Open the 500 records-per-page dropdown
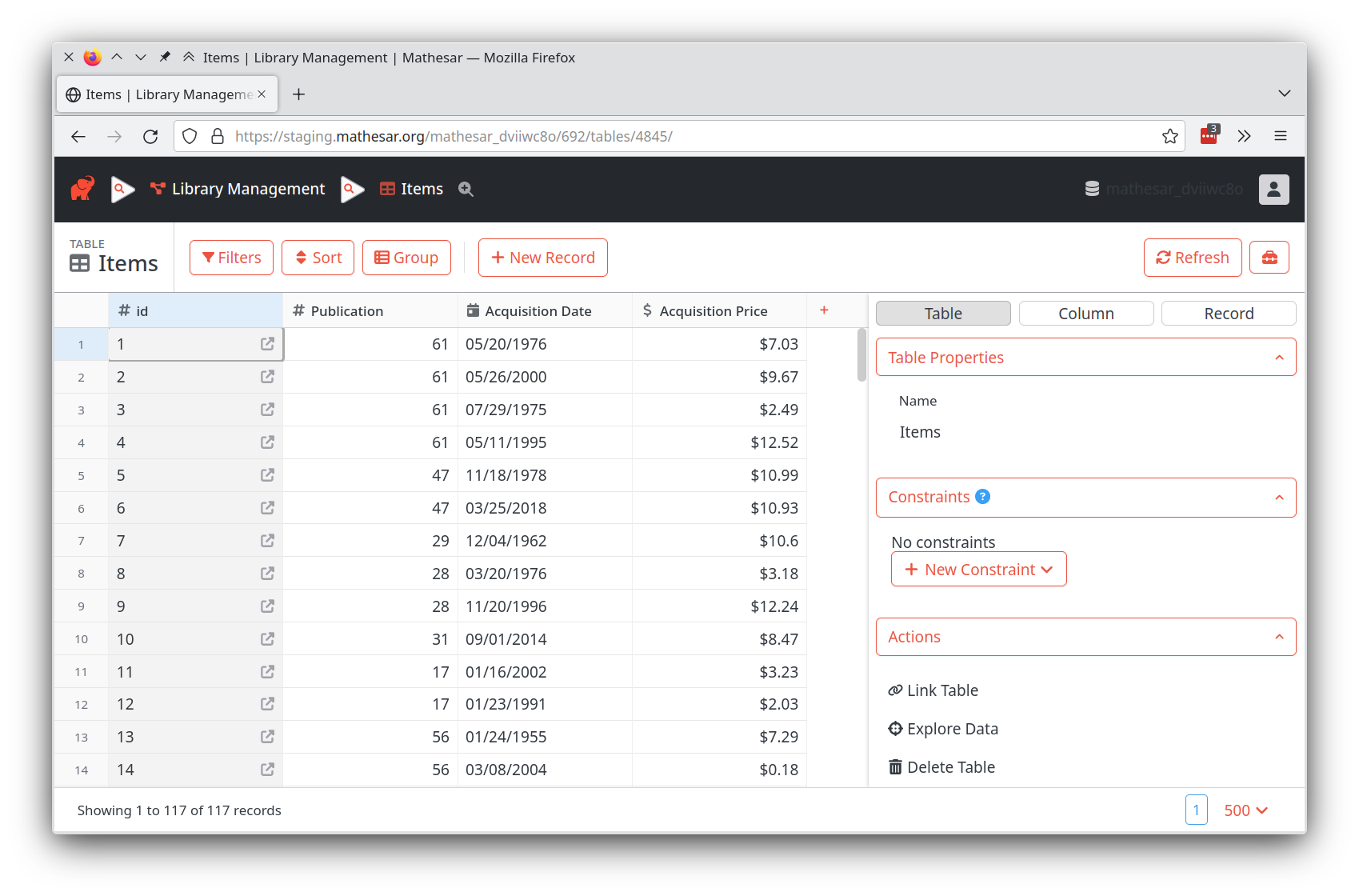Image resolution: width=1359 pixels, height=896 pixels. (x=1245, y=810)
